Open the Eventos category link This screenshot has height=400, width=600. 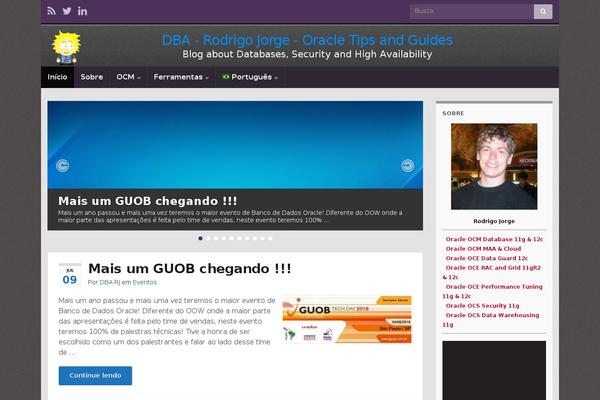click(x=145, y=282)
